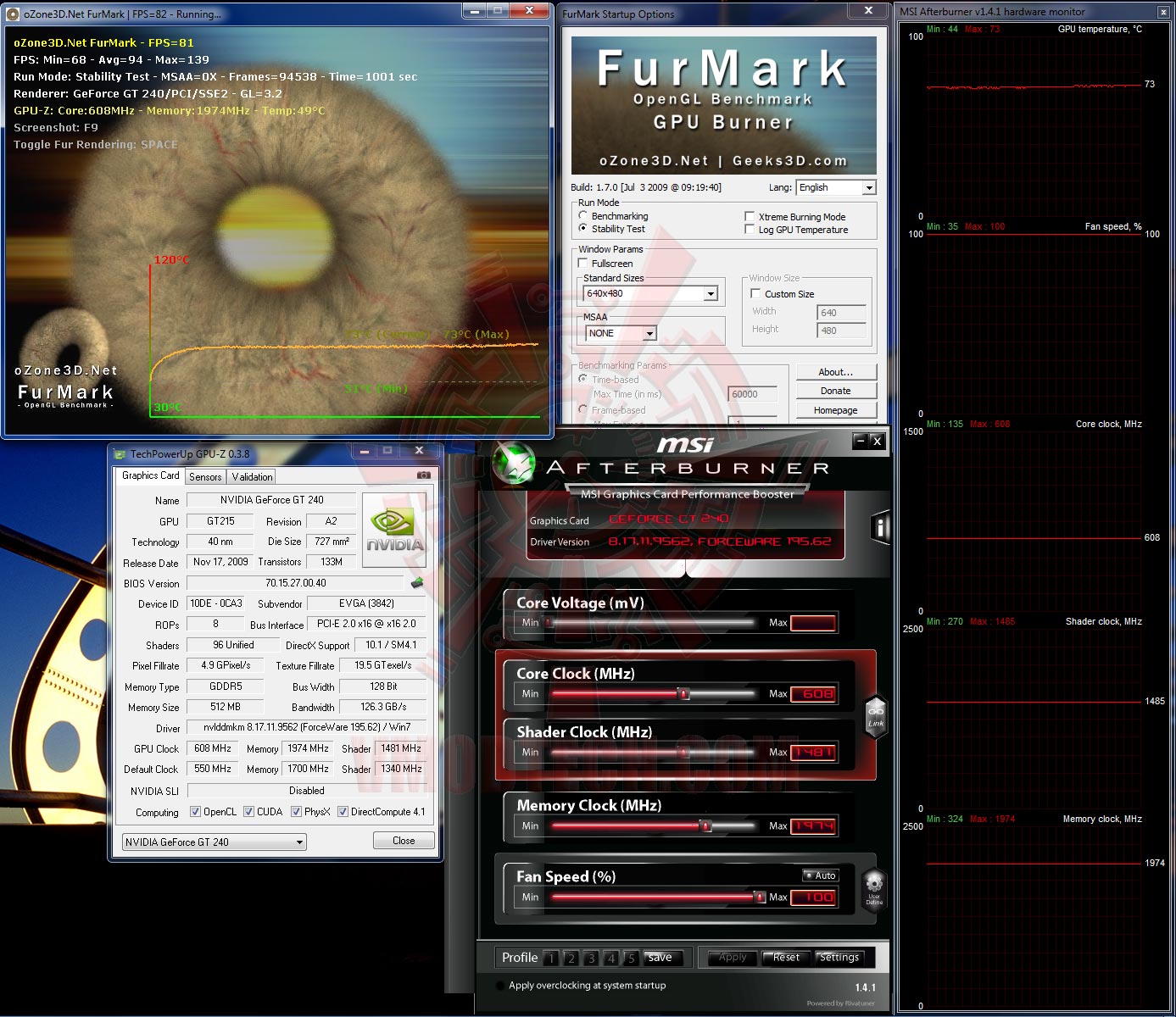1176x1017 pixels.
Task: Click the green Afterburner jet logo
Action: (x=513, y=464)
